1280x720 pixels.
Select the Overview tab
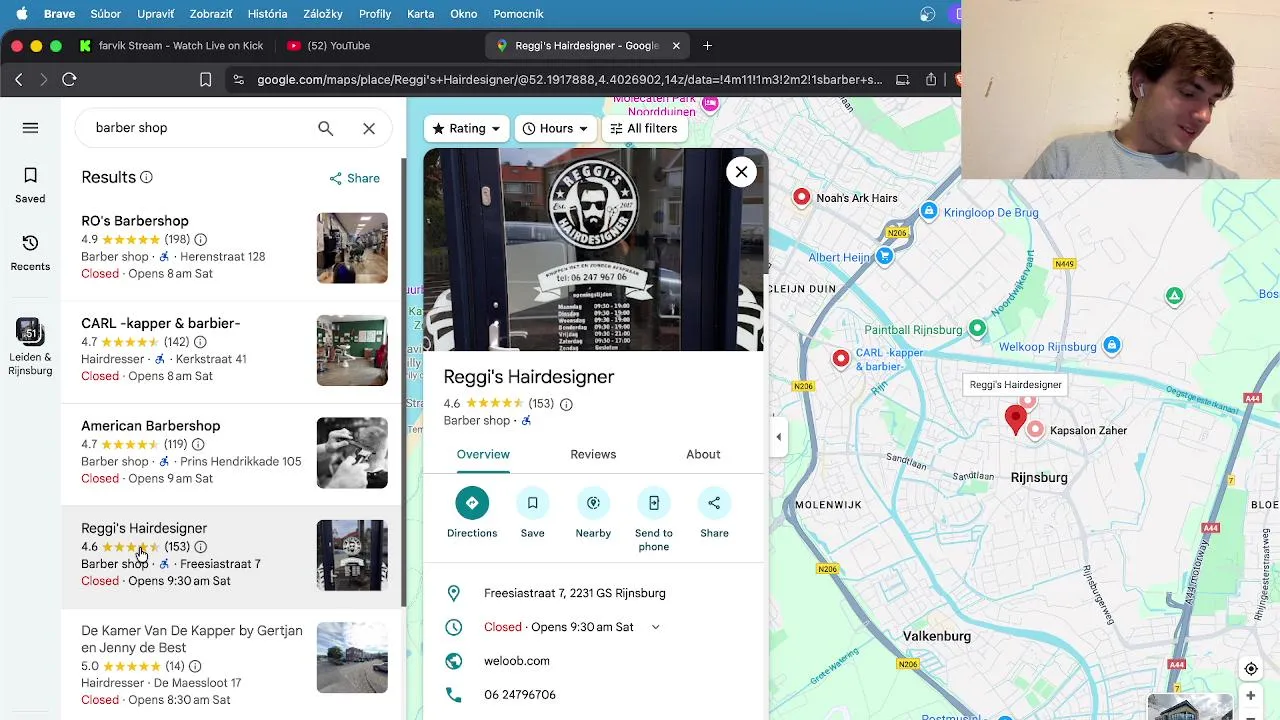click(x=483, y=454)
